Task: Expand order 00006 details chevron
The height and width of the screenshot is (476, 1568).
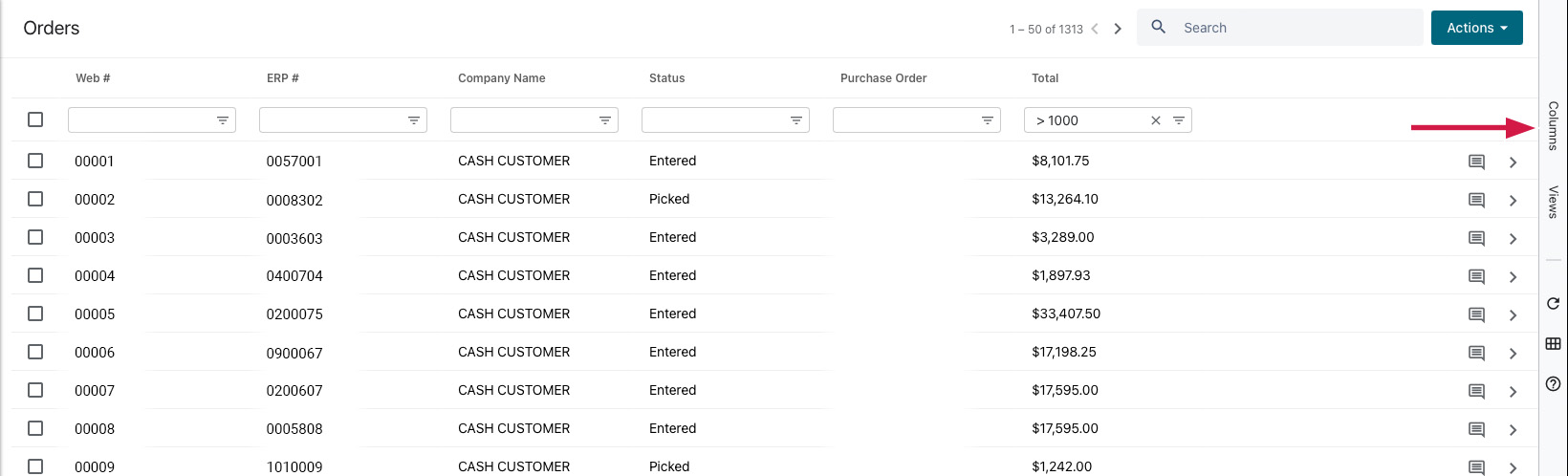Action: click(x=1513, y=354)
